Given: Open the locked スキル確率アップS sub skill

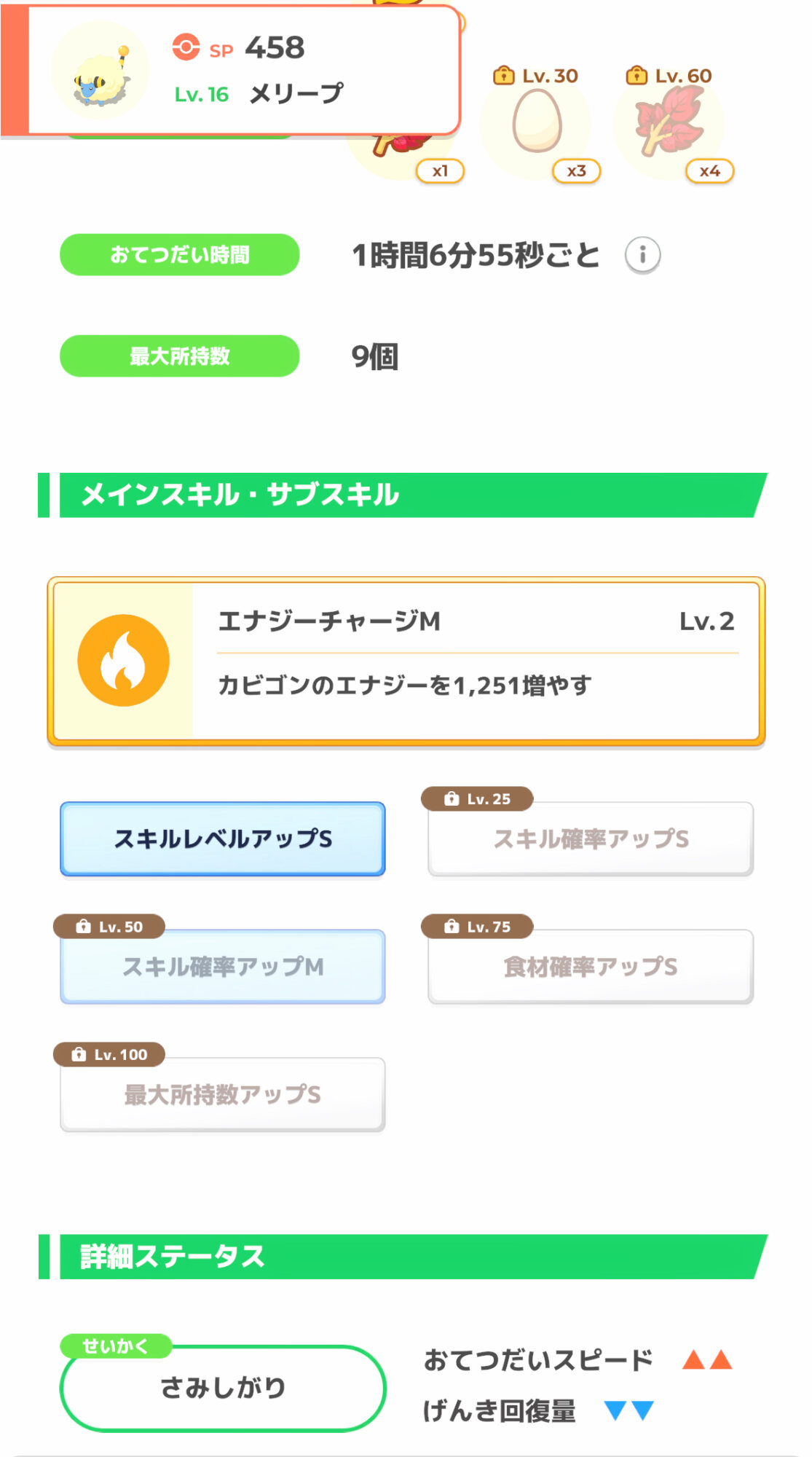Looking at the screenshot, I should (591, 841).
